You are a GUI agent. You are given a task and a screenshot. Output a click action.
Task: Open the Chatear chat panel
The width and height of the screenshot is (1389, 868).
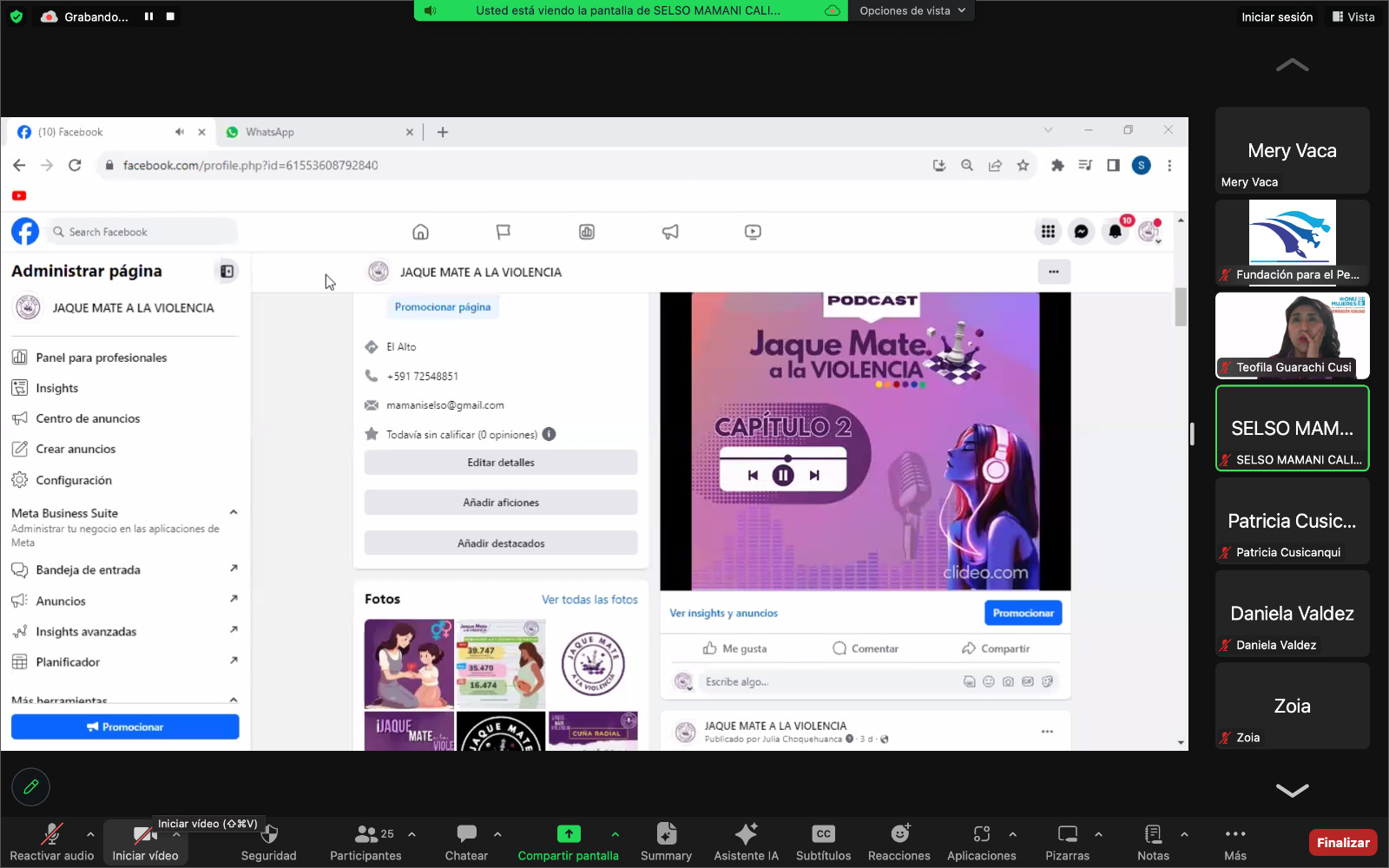pos(466,841)
